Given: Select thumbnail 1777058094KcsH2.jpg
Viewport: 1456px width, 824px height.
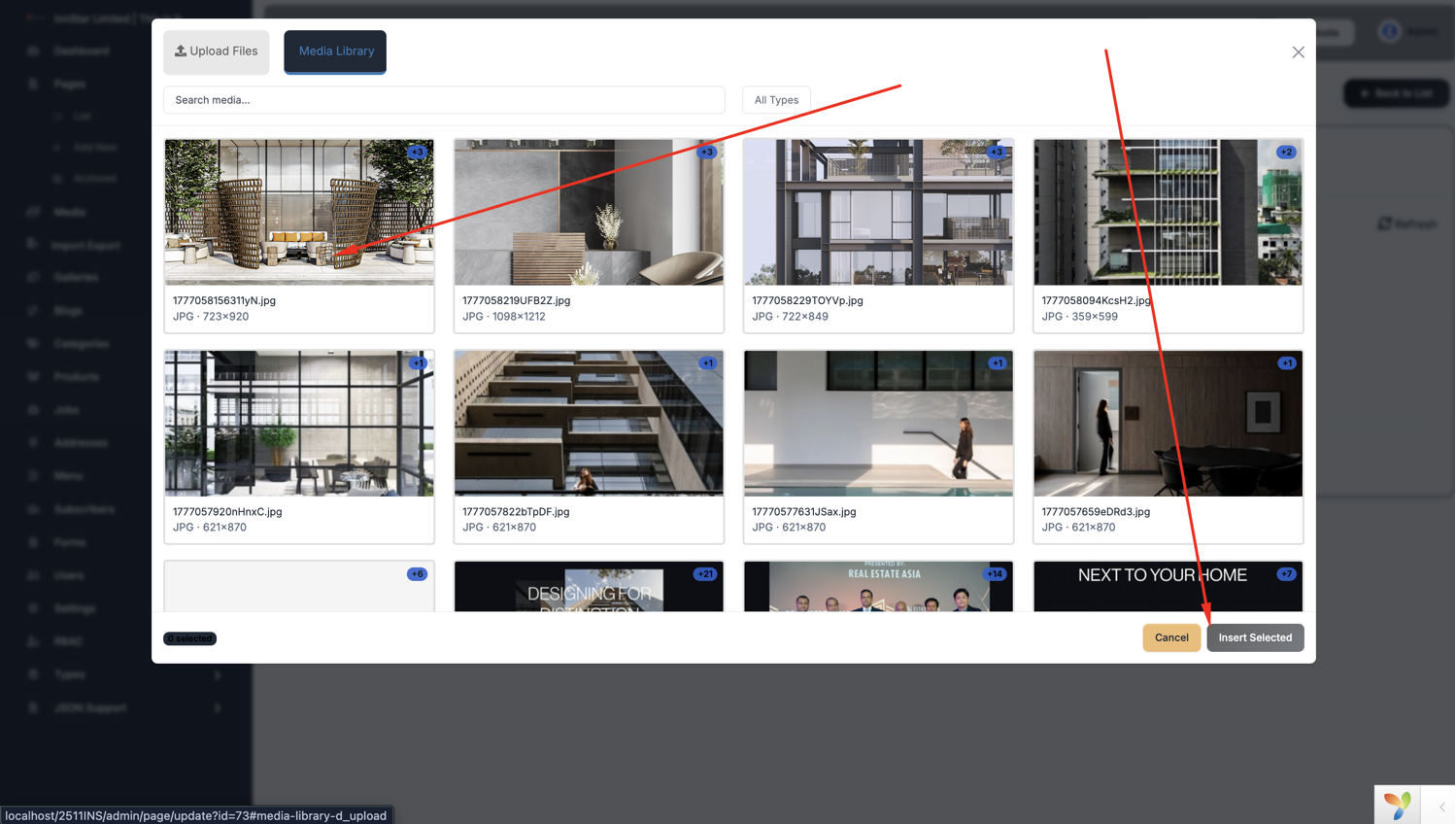Looking at the screenshot, I should [1168, 212].
